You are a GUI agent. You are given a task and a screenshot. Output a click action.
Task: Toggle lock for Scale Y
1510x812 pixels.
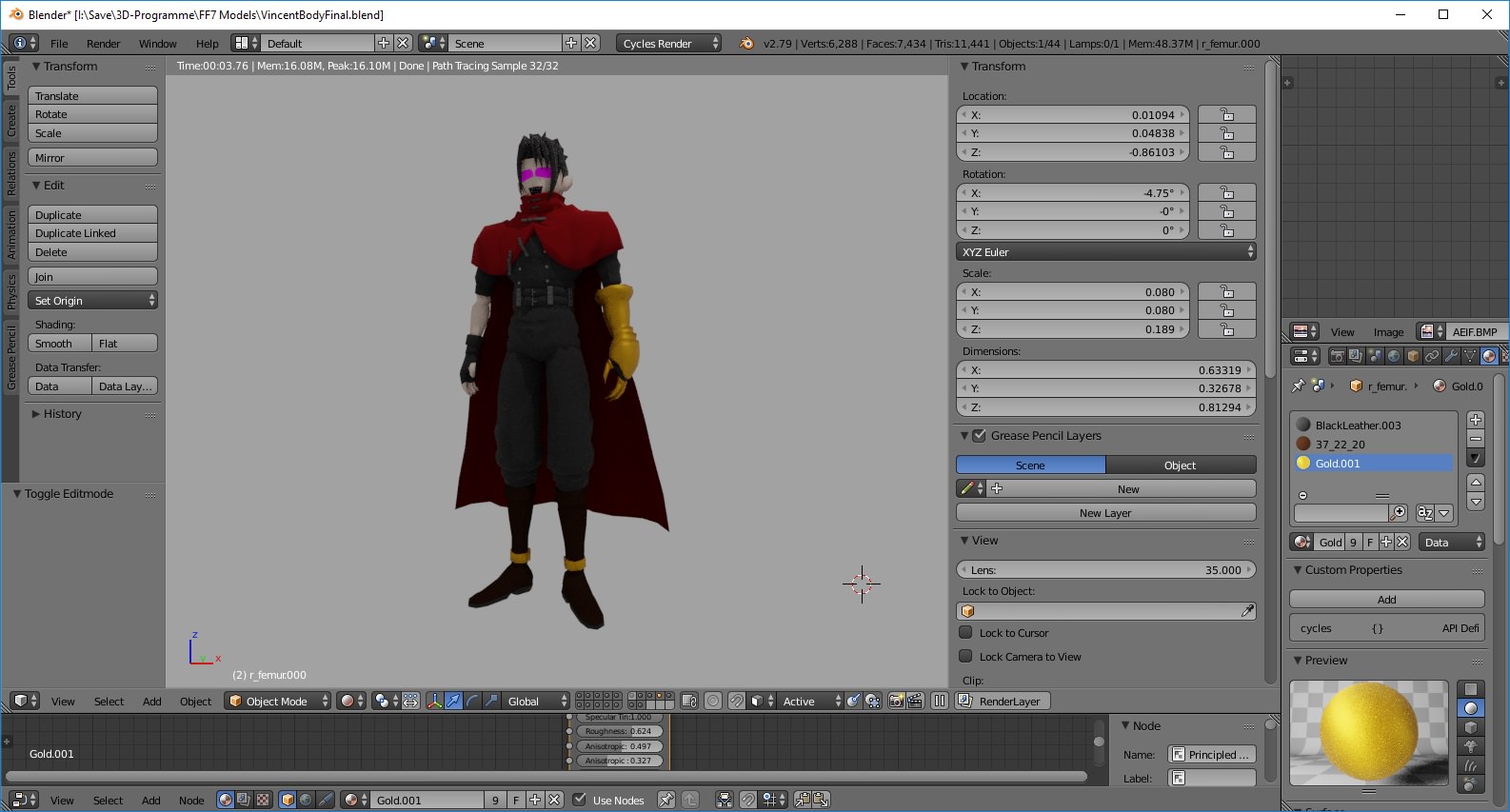click(1226, 310)
